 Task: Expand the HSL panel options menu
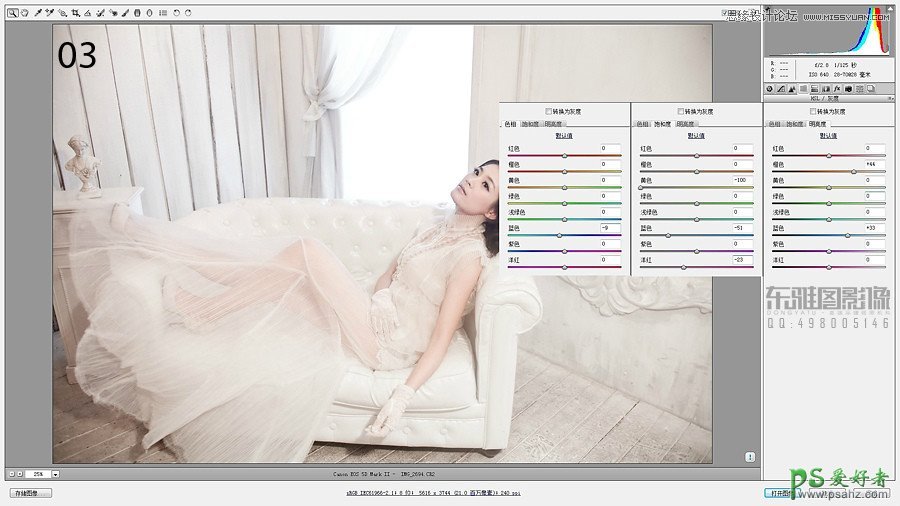[x=889, y=99]
